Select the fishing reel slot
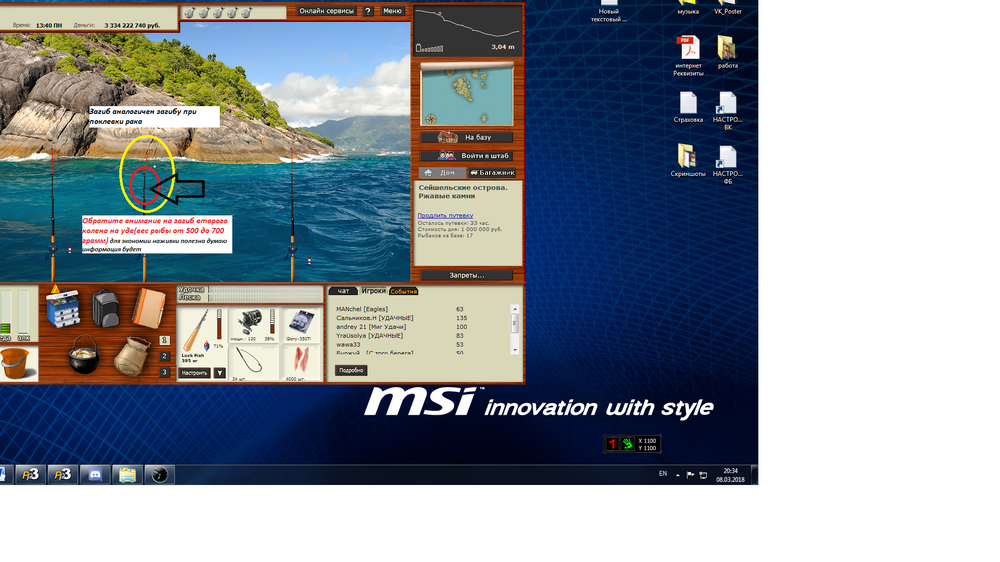Image resolution: width=1000 pixels, height=562 pixels. [253, 325]
